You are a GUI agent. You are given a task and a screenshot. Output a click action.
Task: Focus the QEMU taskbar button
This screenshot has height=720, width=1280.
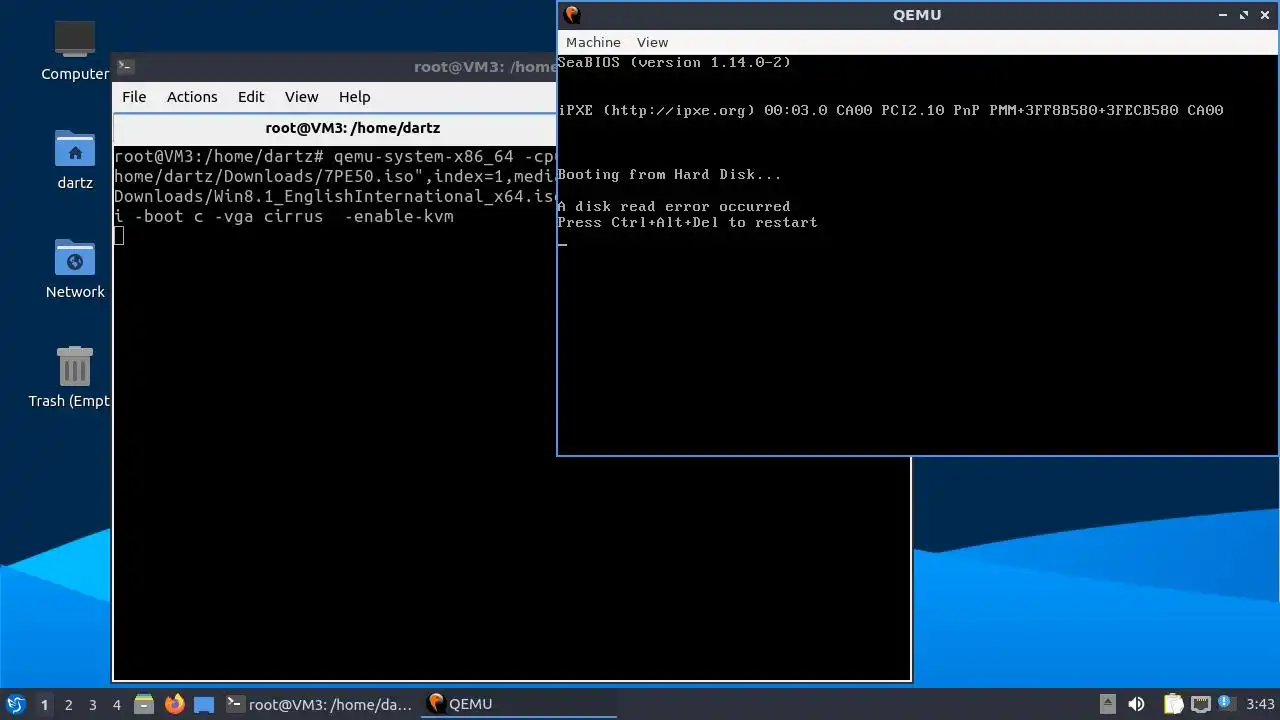pyautogui.click(x=518, y=704)
